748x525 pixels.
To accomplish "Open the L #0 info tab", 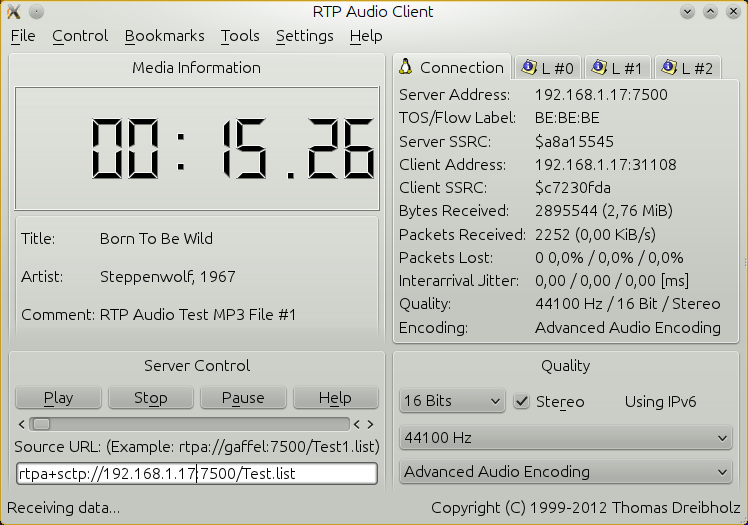I will (547, 68).
